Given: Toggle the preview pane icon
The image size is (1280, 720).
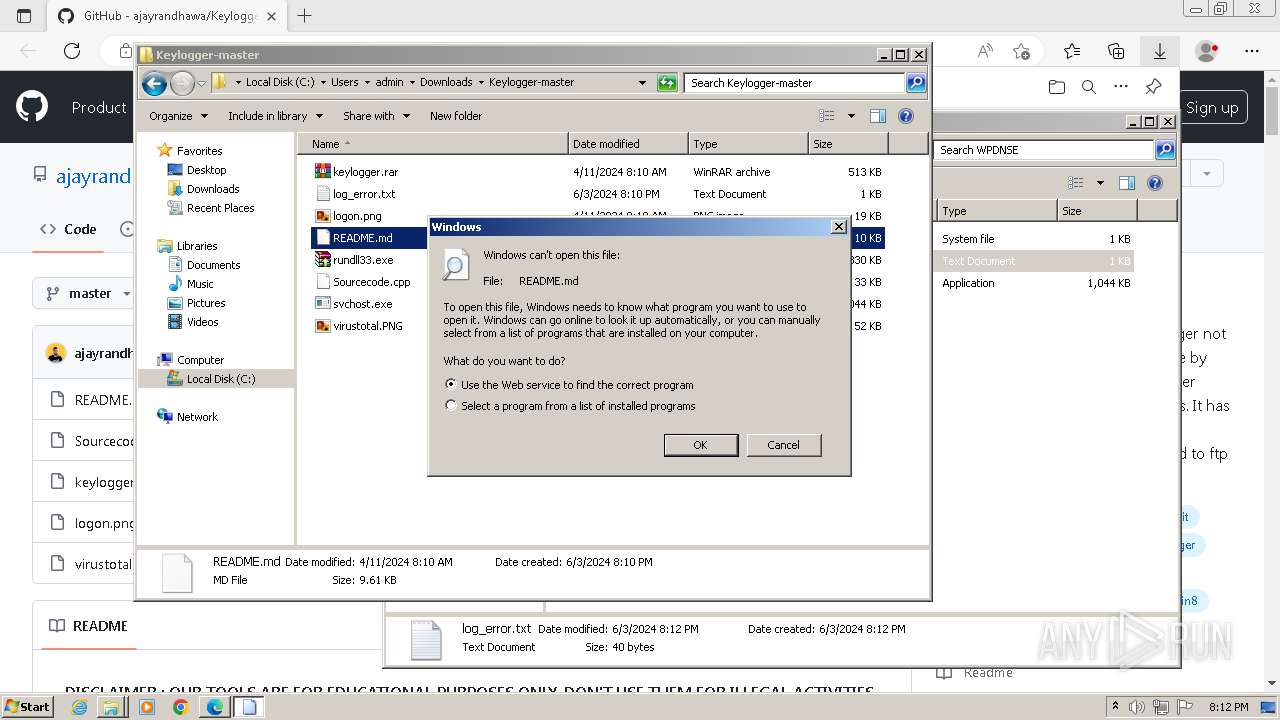Looking at the screenshot, I should coord(878,116).
